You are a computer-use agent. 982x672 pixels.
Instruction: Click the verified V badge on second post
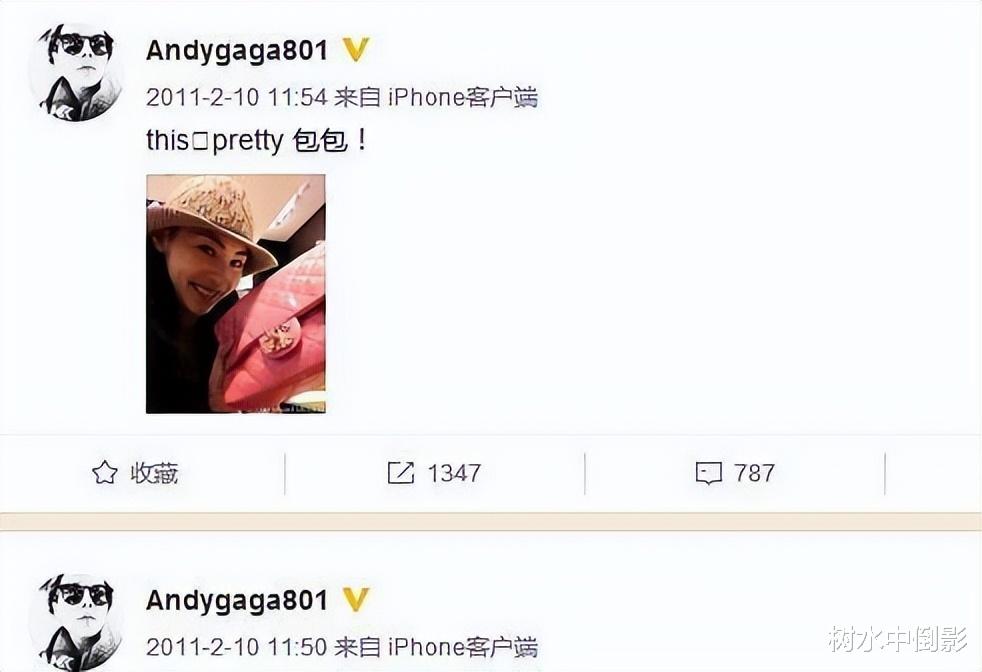[356, 600]
